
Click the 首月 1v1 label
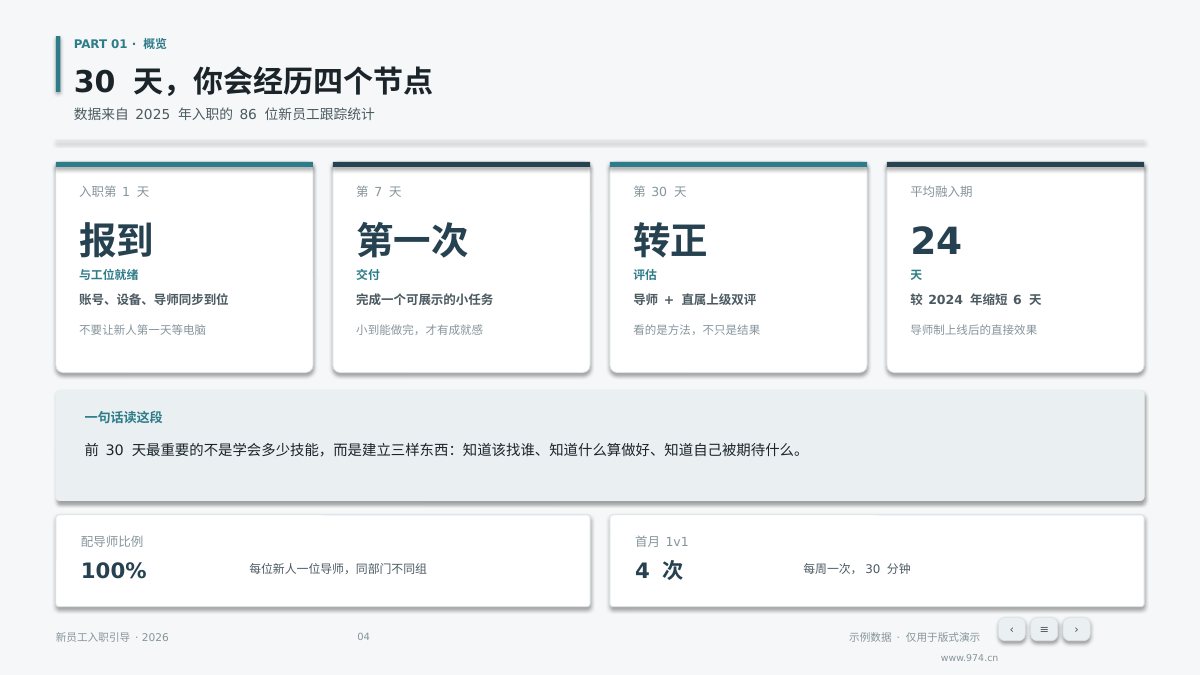[x=662, y=541]
